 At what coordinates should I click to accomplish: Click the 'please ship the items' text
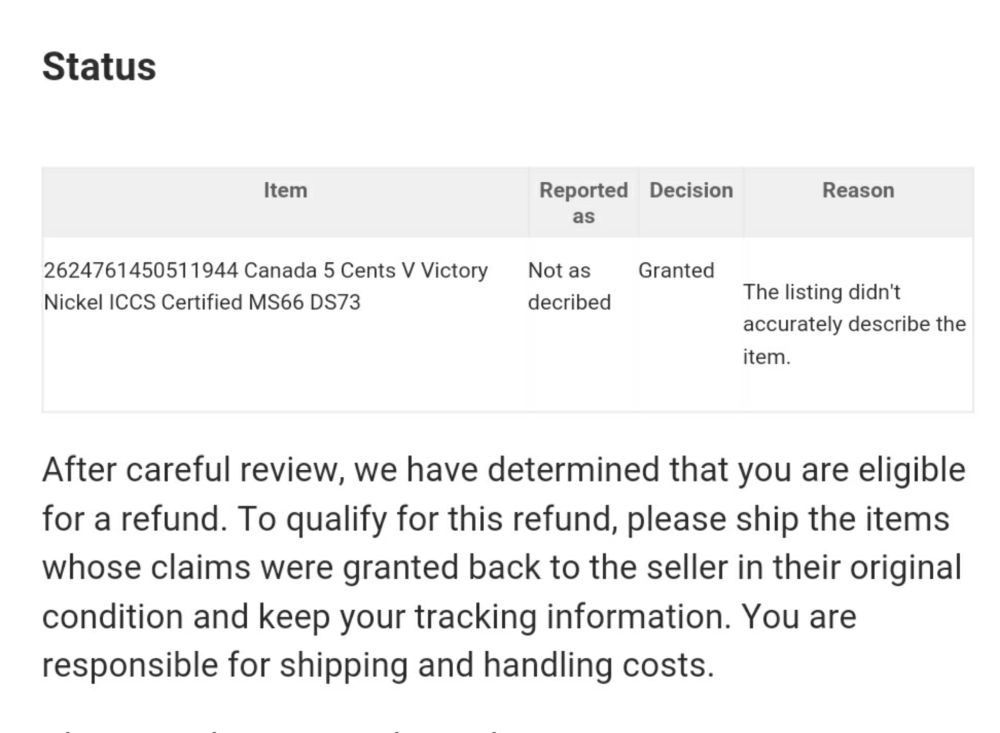coord(788,519)
